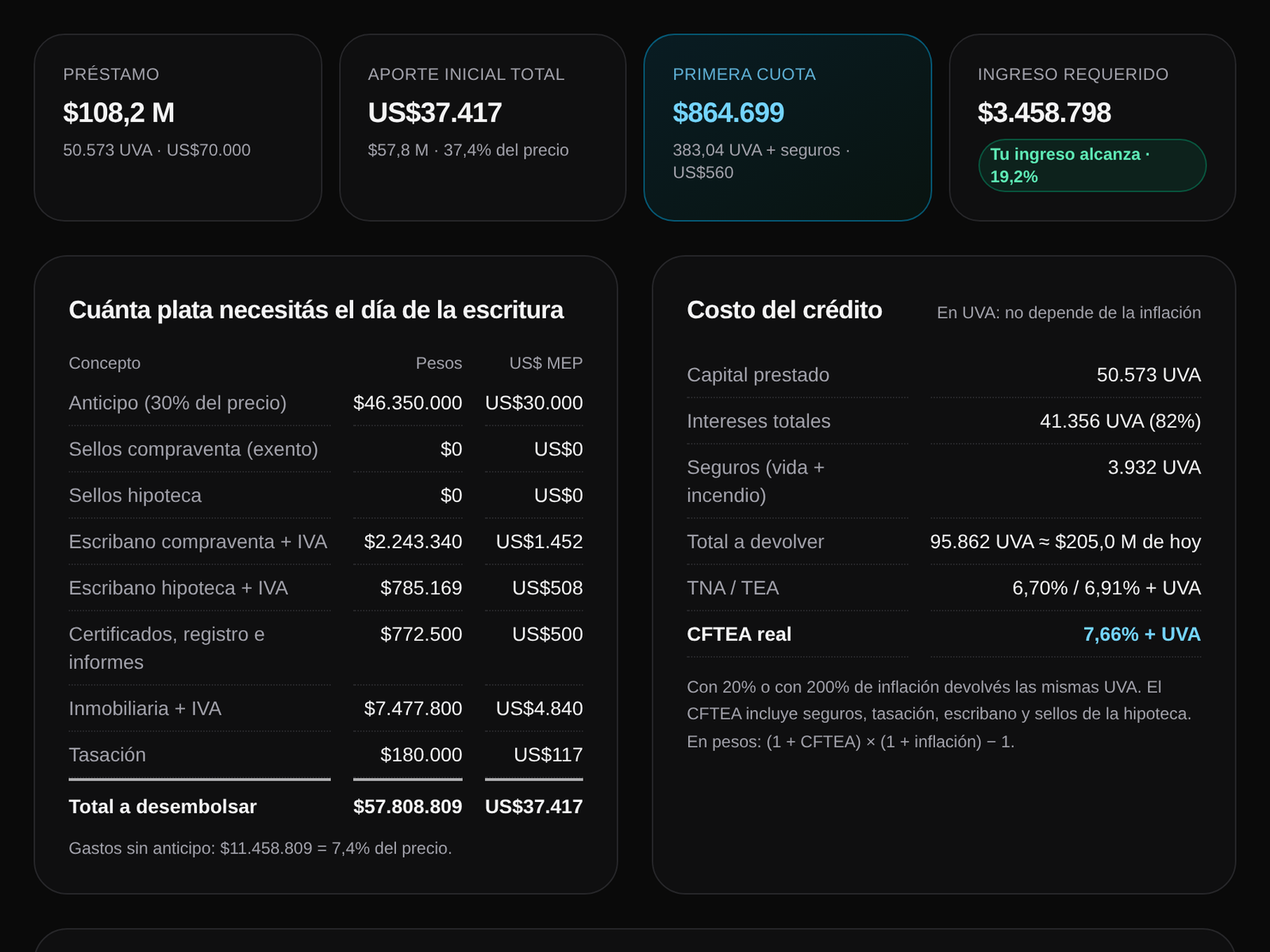Click '383,04 UVA + seguros · US$560' text

tap(761, 161)
